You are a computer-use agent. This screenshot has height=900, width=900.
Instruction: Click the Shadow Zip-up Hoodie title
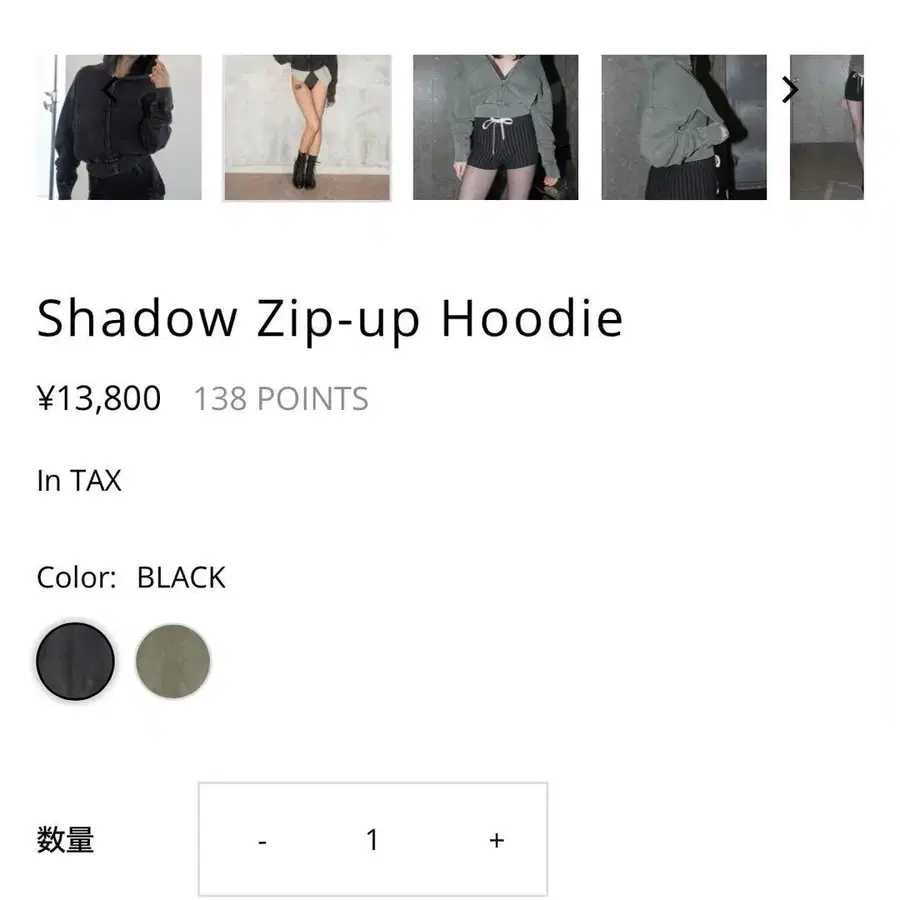(330, 319)
